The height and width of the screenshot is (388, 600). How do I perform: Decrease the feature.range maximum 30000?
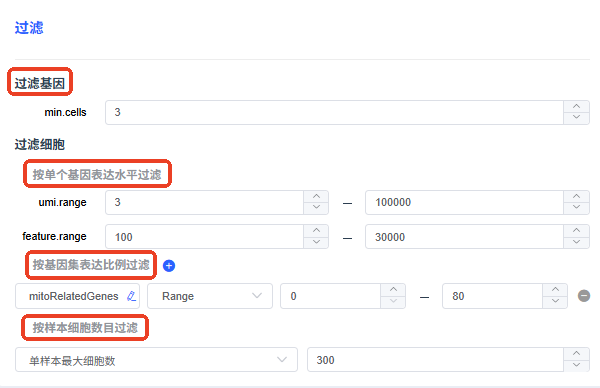pyautogui.click(x=576, y=242)
